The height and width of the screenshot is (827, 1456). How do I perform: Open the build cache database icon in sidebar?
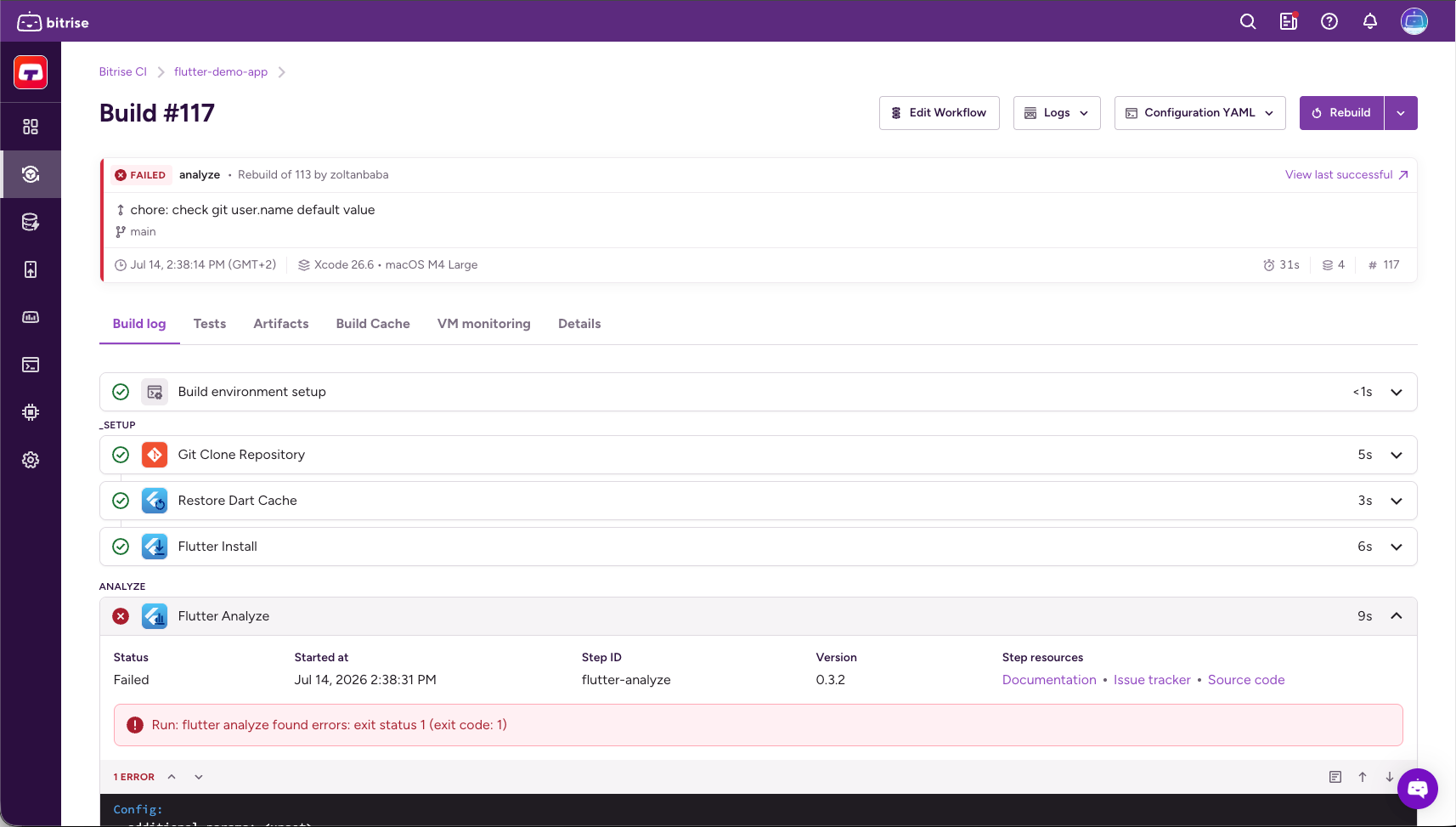coord(31,222)
